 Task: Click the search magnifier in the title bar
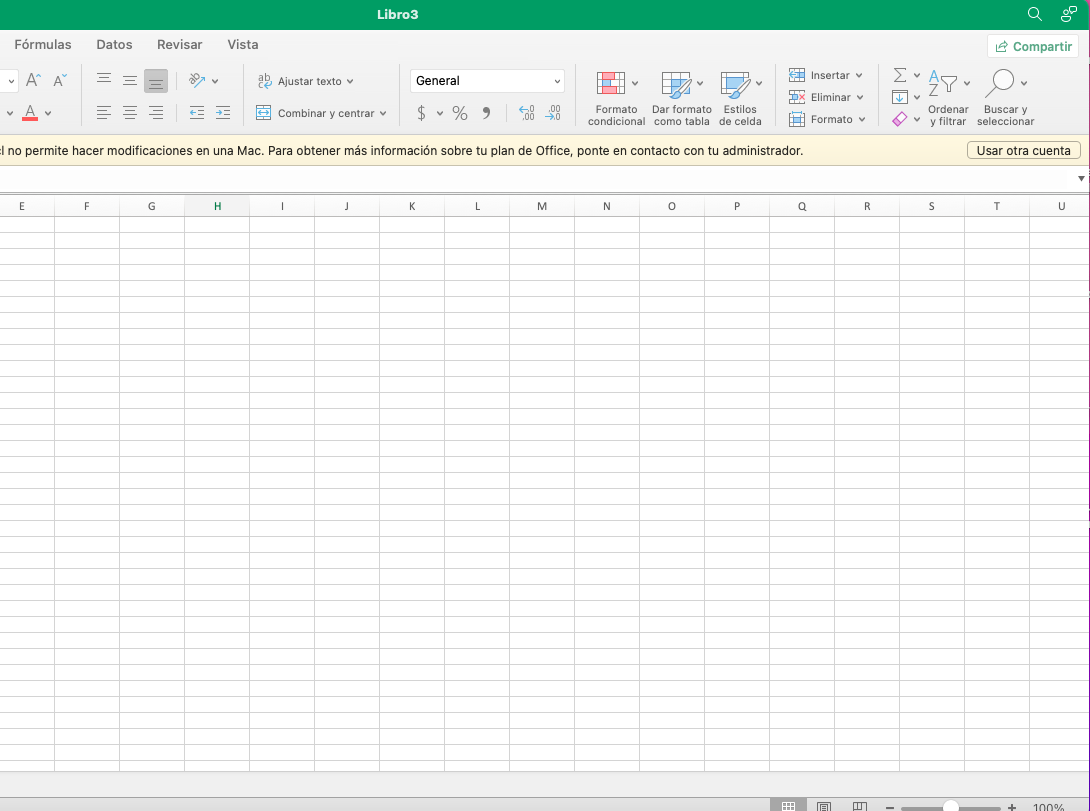[x=1034, y=14]
